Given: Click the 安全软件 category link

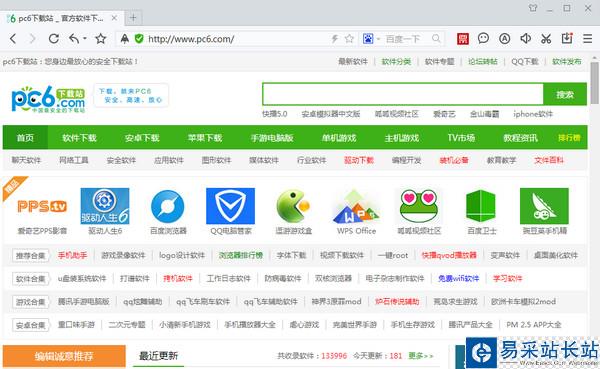Looking at the screenshot, I should [x=121, y=160].
